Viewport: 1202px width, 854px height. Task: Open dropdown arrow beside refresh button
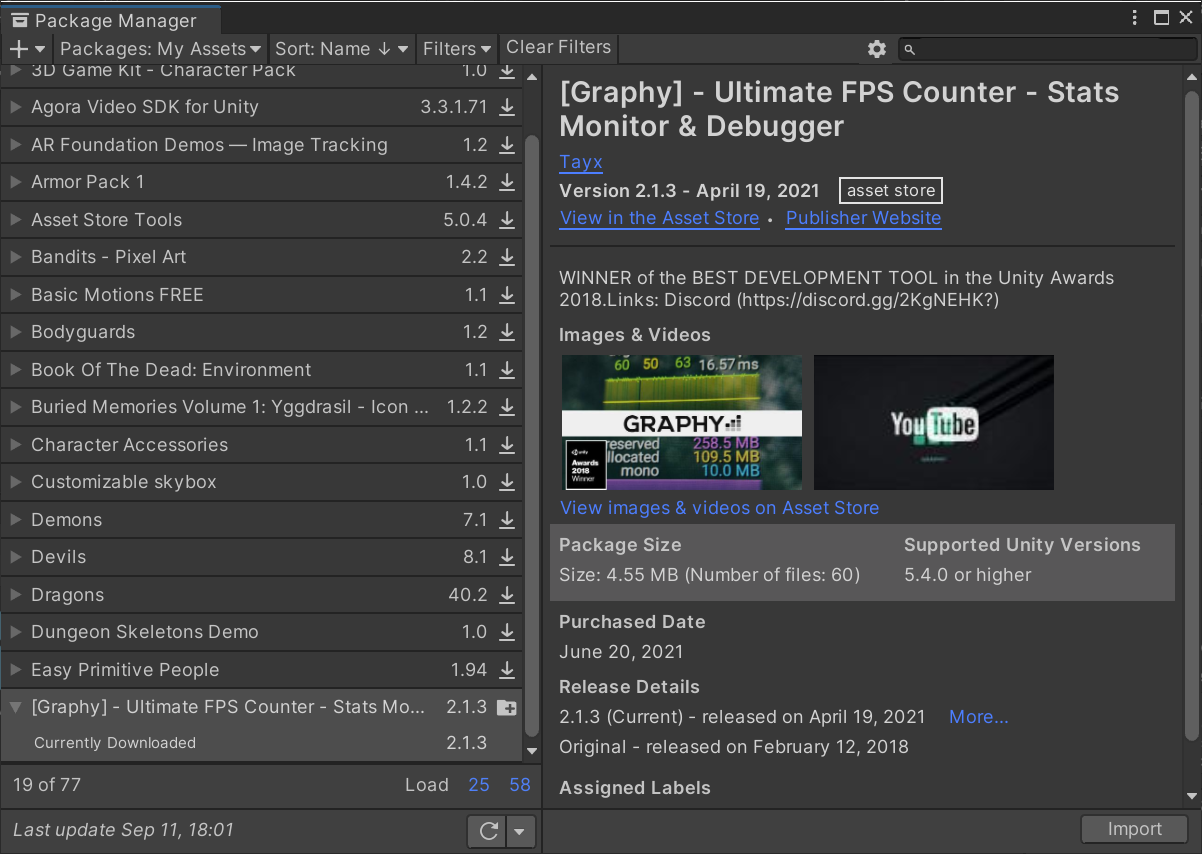point(521,831)
